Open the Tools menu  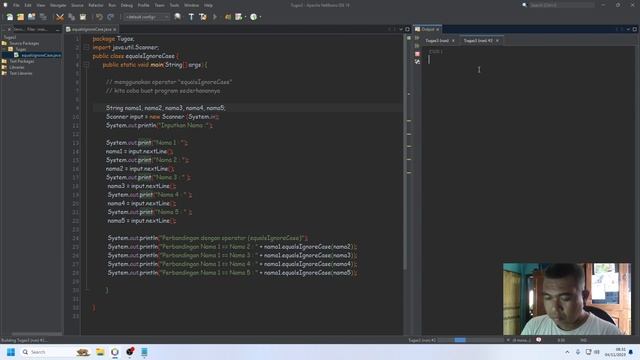point(174,5)
